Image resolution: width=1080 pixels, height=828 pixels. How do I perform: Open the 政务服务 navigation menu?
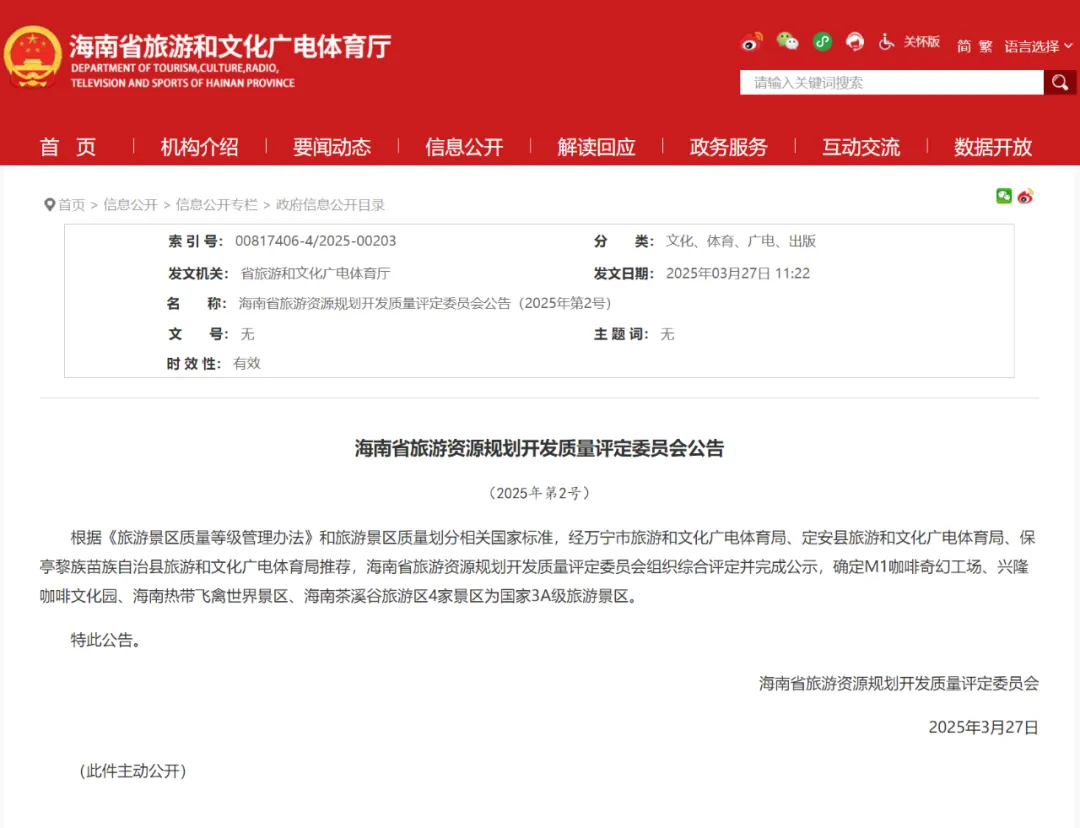click(728, 147)
